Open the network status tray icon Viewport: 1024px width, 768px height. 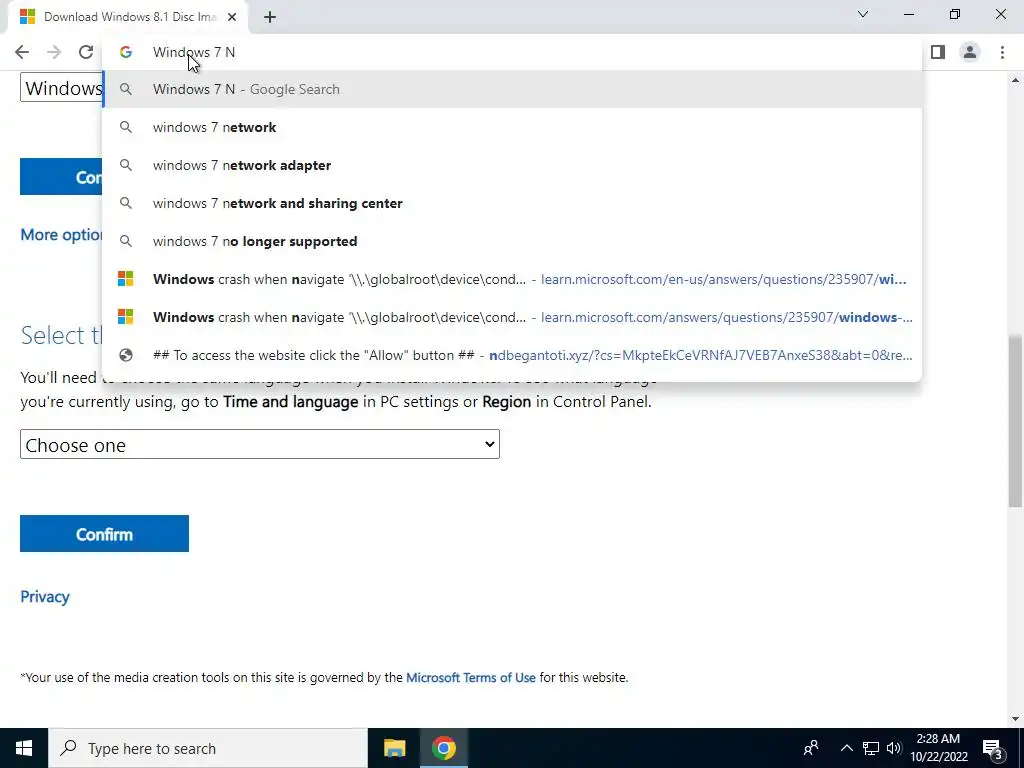[x=871, y=748]
